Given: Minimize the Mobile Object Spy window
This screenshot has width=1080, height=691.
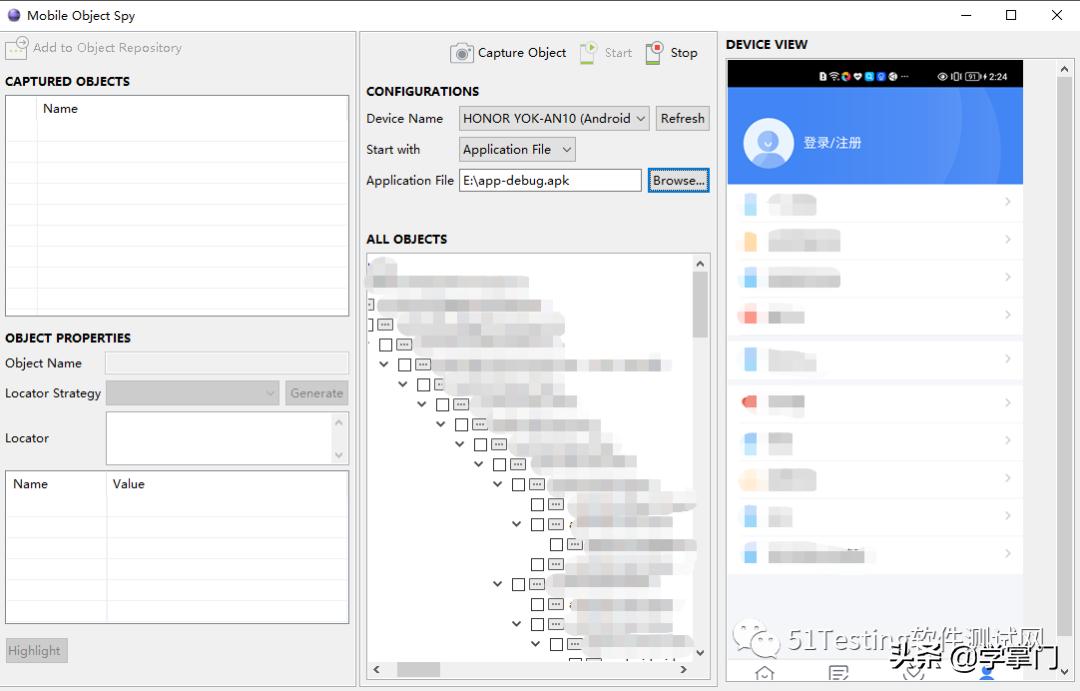Looking at the screenshot, I should (x=966, y=15).
